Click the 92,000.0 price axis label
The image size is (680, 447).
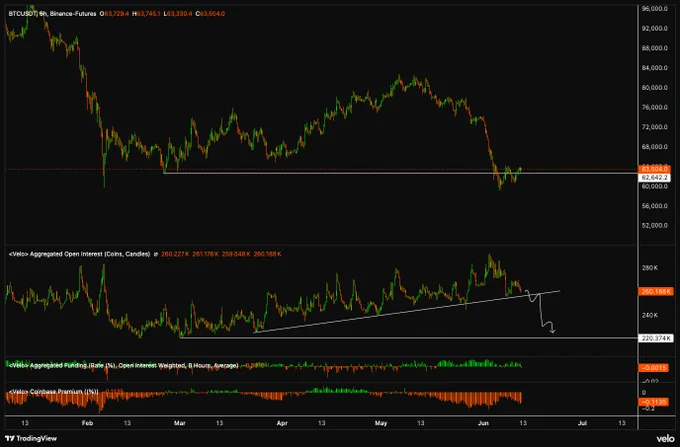[x=654, y=28]
